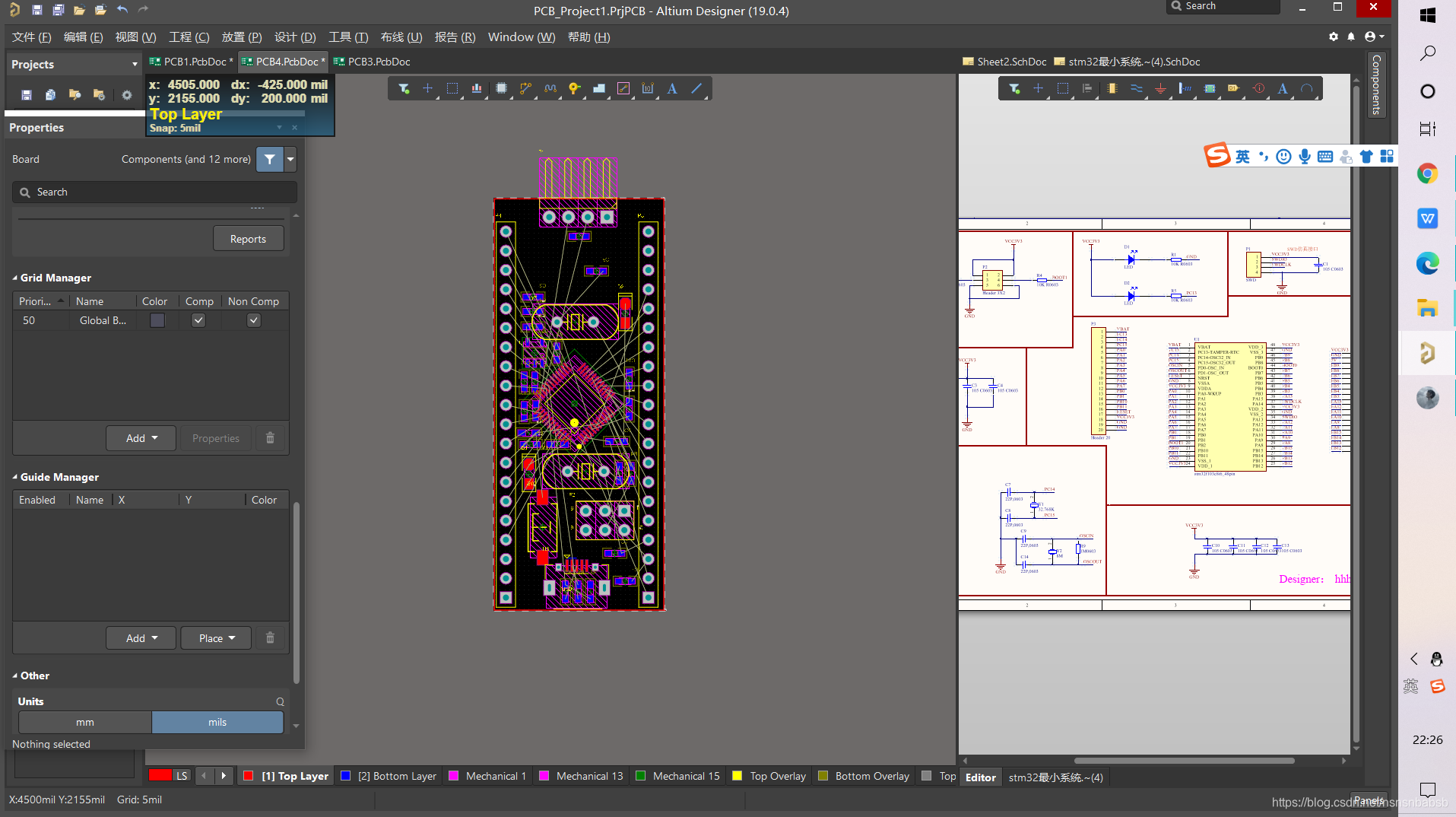
Task: Click the Mechanical 1 magenta layer swatch
Action: click(x=454, y=776)
